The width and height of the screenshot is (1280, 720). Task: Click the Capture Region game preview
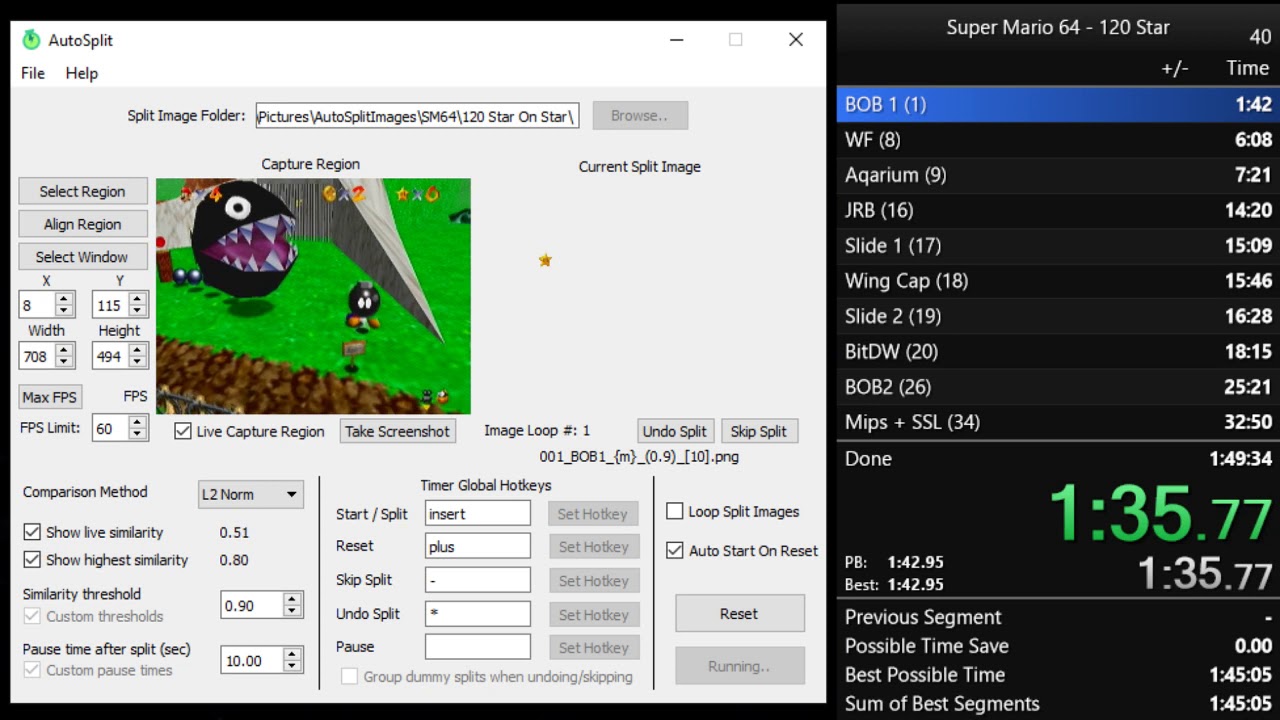(x=313, y=296)
